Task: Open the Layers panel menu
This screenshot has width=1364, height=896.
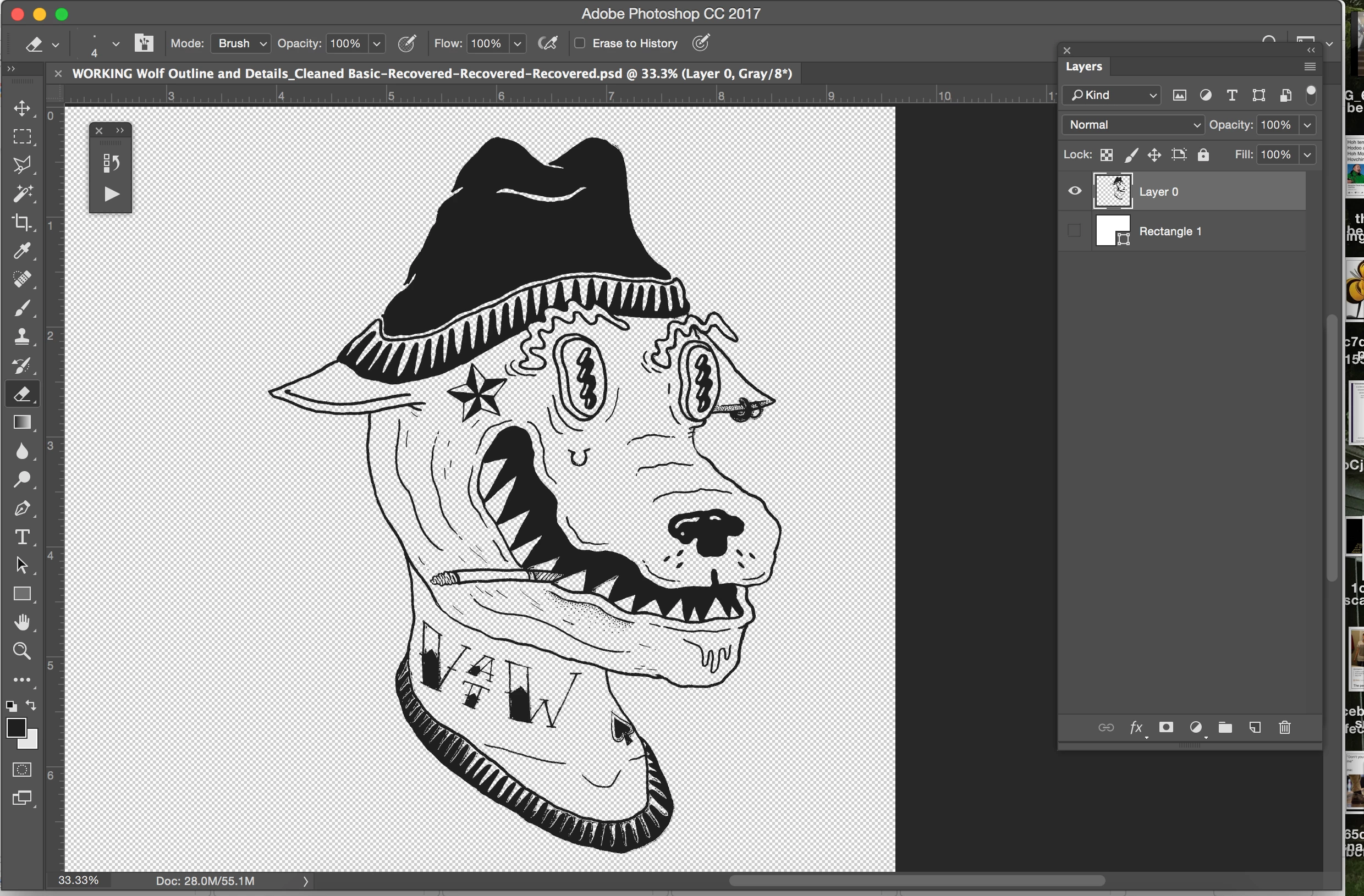Action: (x=1310, y=67)
